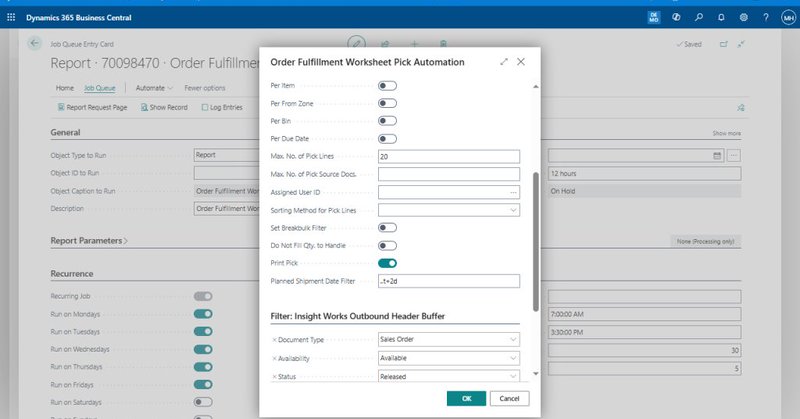Expand Report Parameters section
The width and height of the screenshot is (800, 419).
pos(89,240)
